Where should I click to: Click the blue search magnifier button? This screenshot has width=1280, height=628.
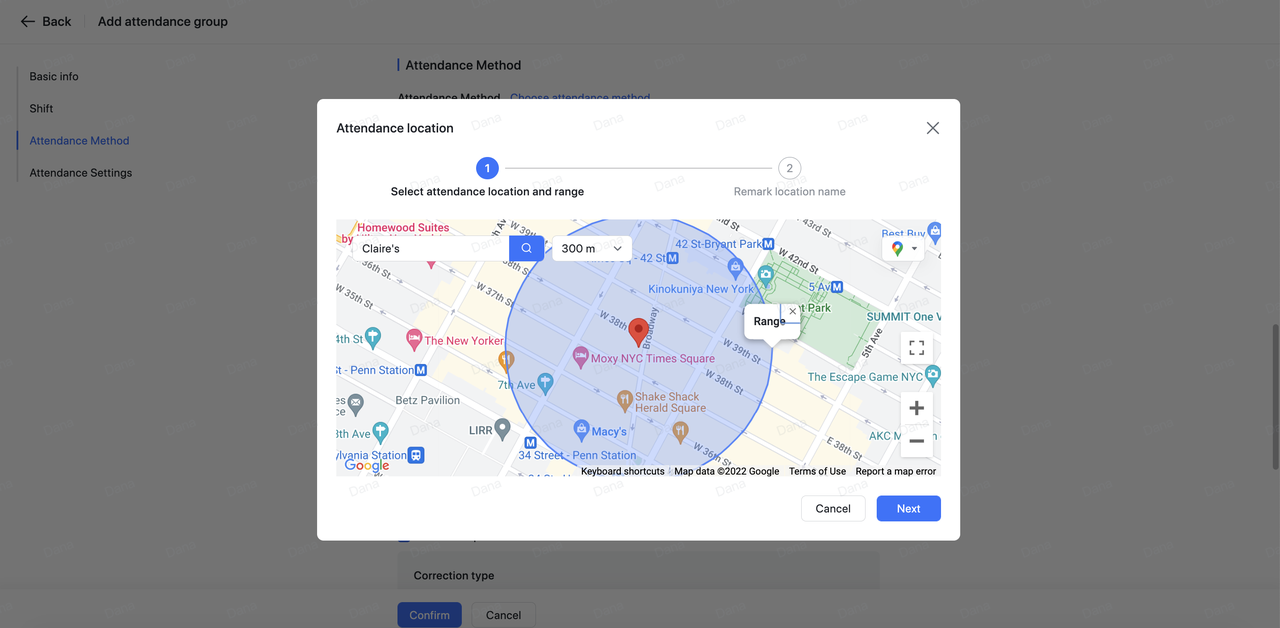526,248
